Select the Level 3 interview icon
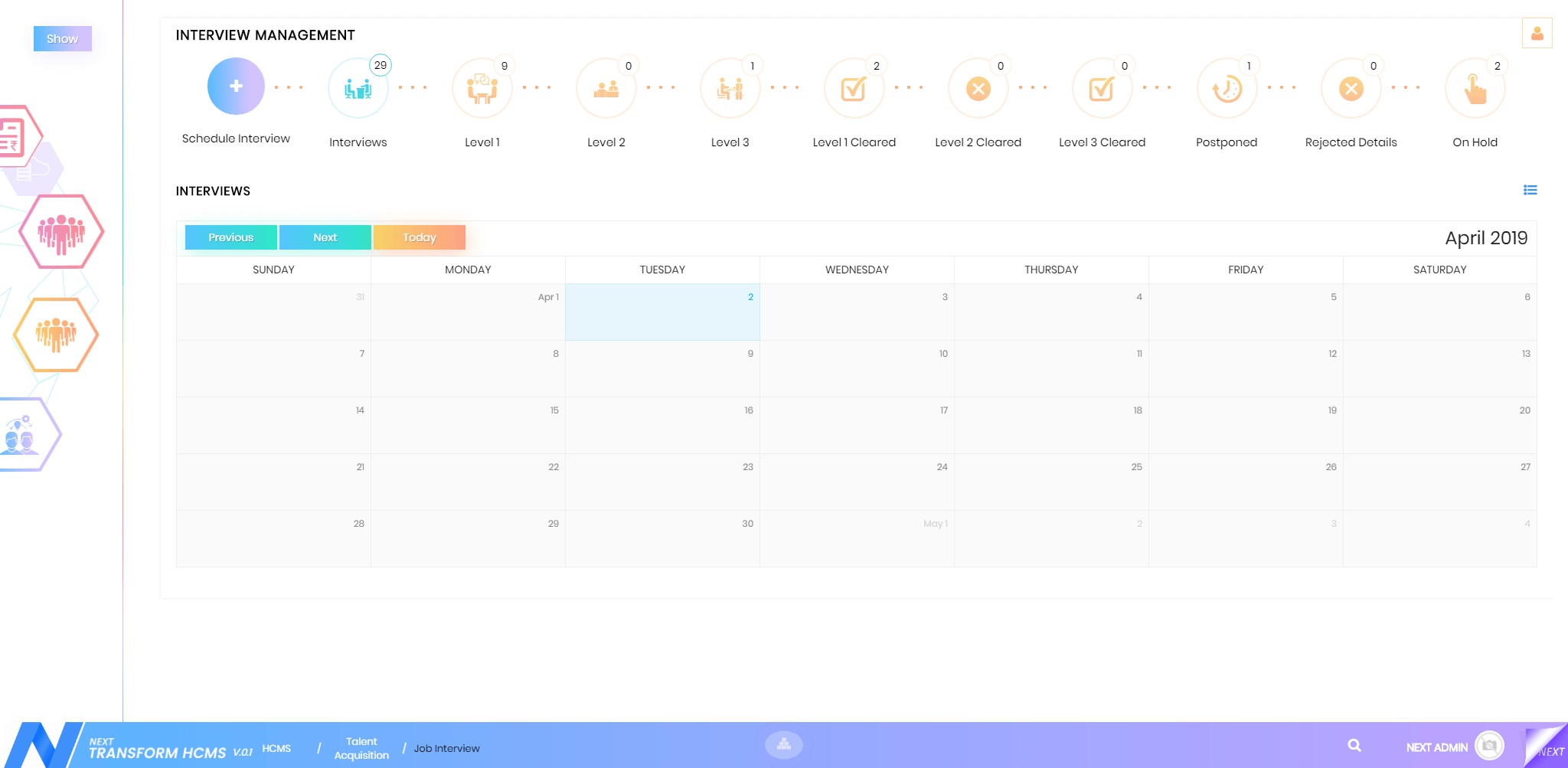 point(730,89)
